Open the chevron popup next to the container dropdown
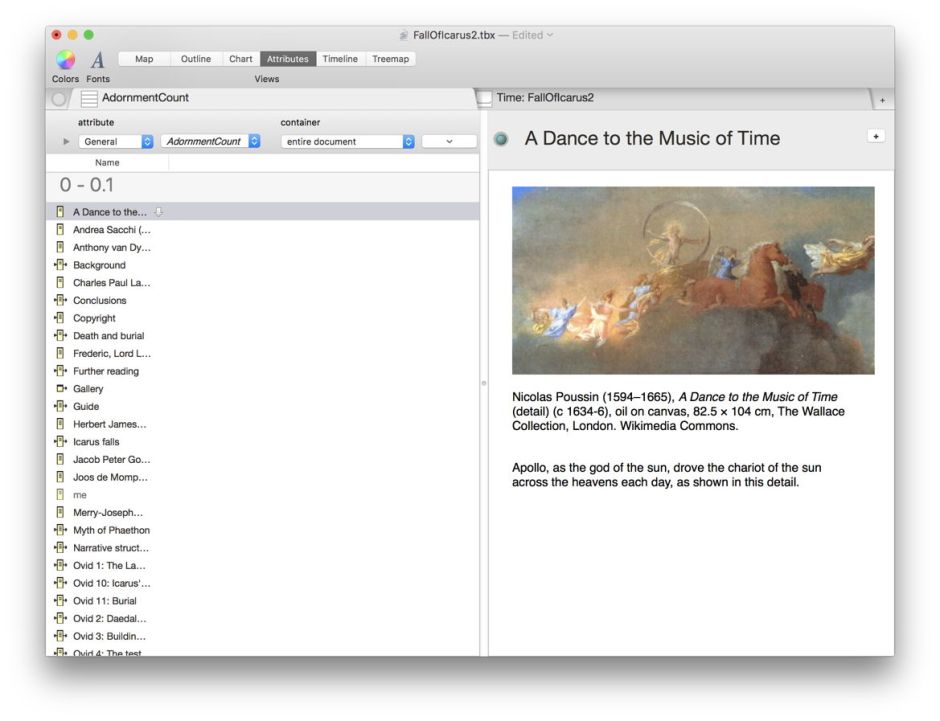 448,142
